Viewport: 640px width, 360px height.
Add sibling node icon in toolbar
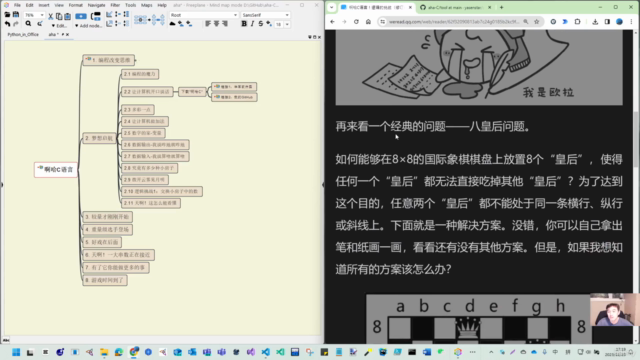point(96,16)
